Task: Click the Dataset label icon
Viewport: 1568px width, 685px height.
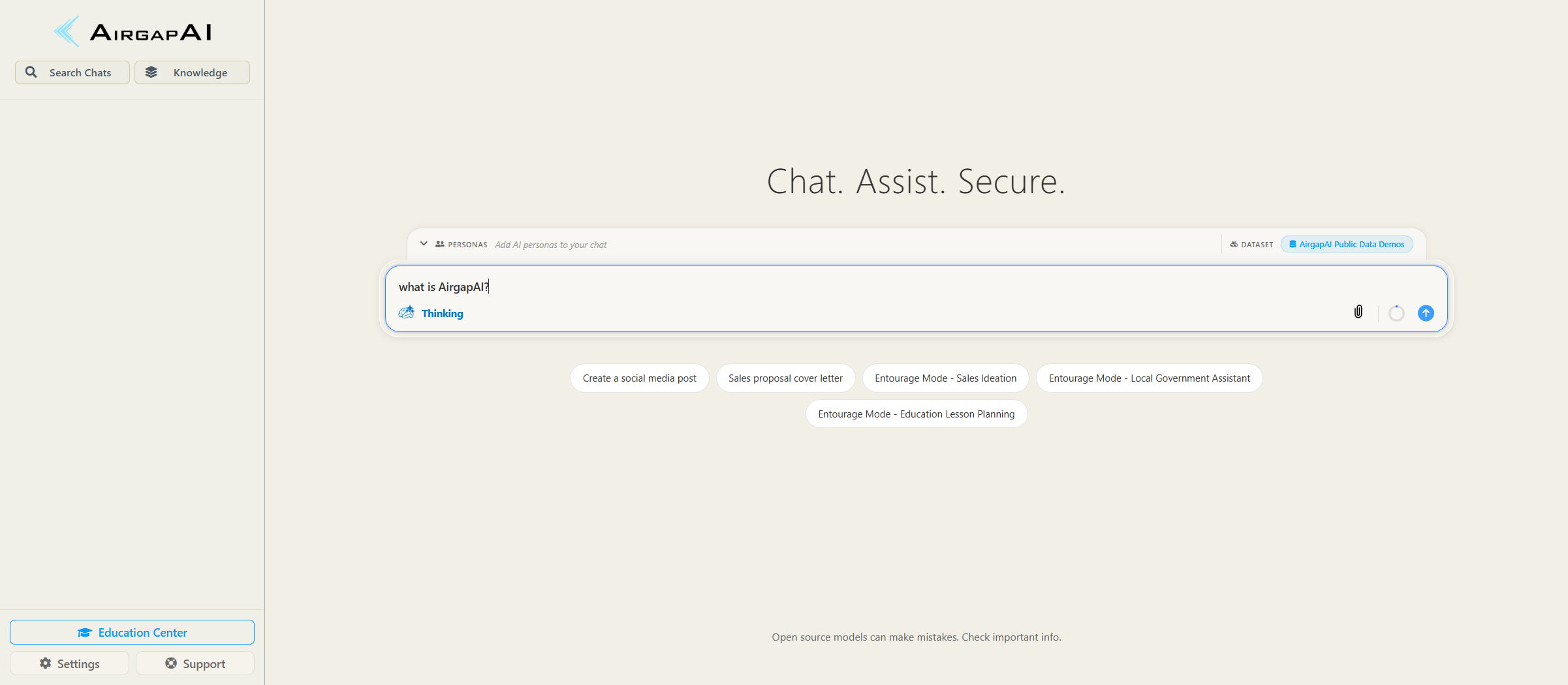Action: pyautogui.click(x=1234, y=244)
